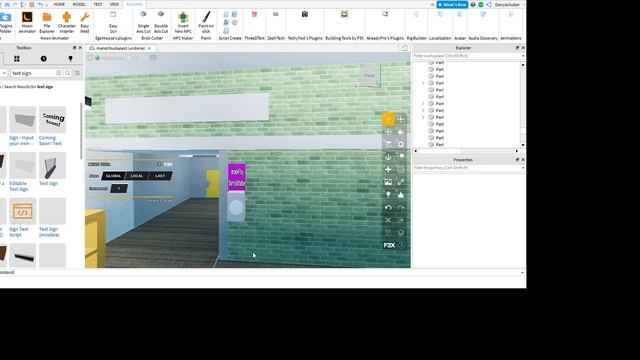Click Explorer horizontal scrollbar
The image size is (640, 360).
(x=466, y=151)
